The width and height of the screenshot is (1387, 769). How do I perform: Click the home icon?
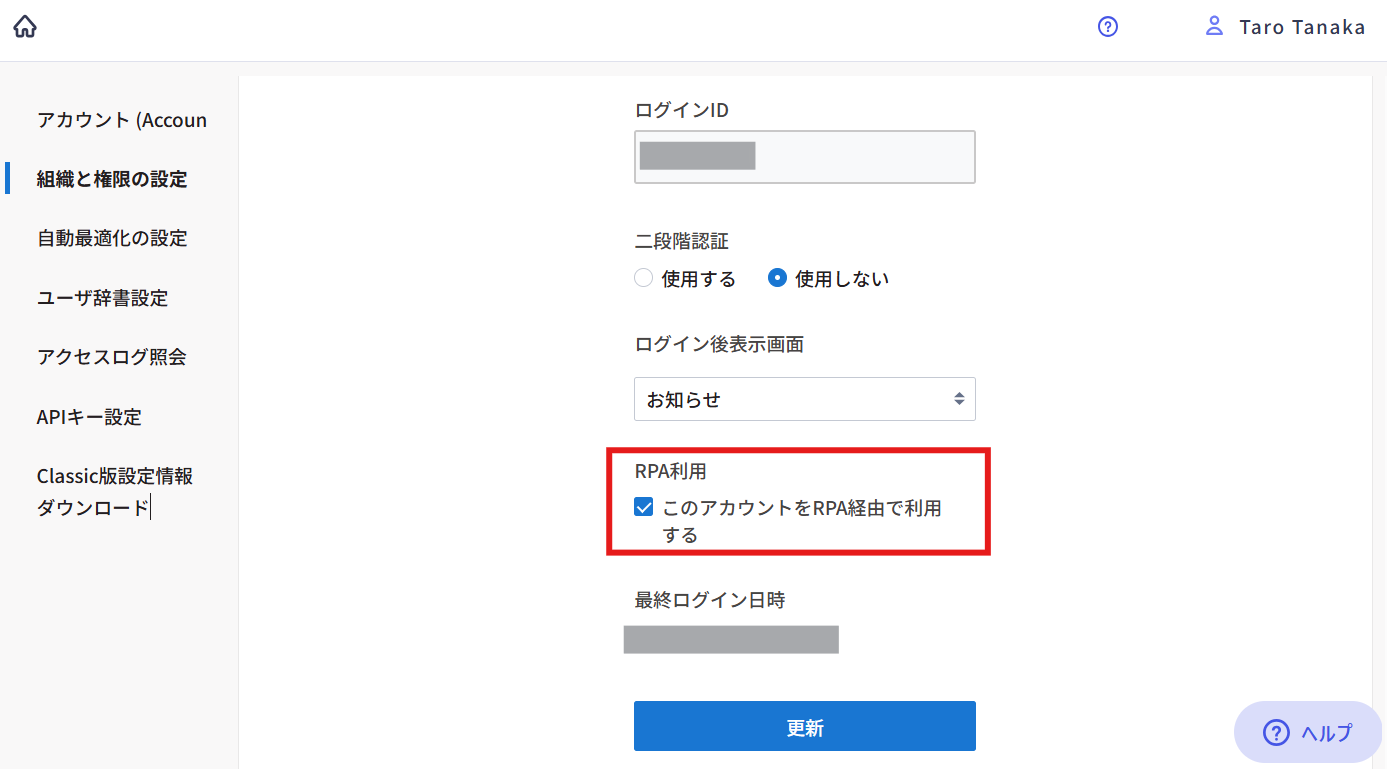tap(25, 27)
